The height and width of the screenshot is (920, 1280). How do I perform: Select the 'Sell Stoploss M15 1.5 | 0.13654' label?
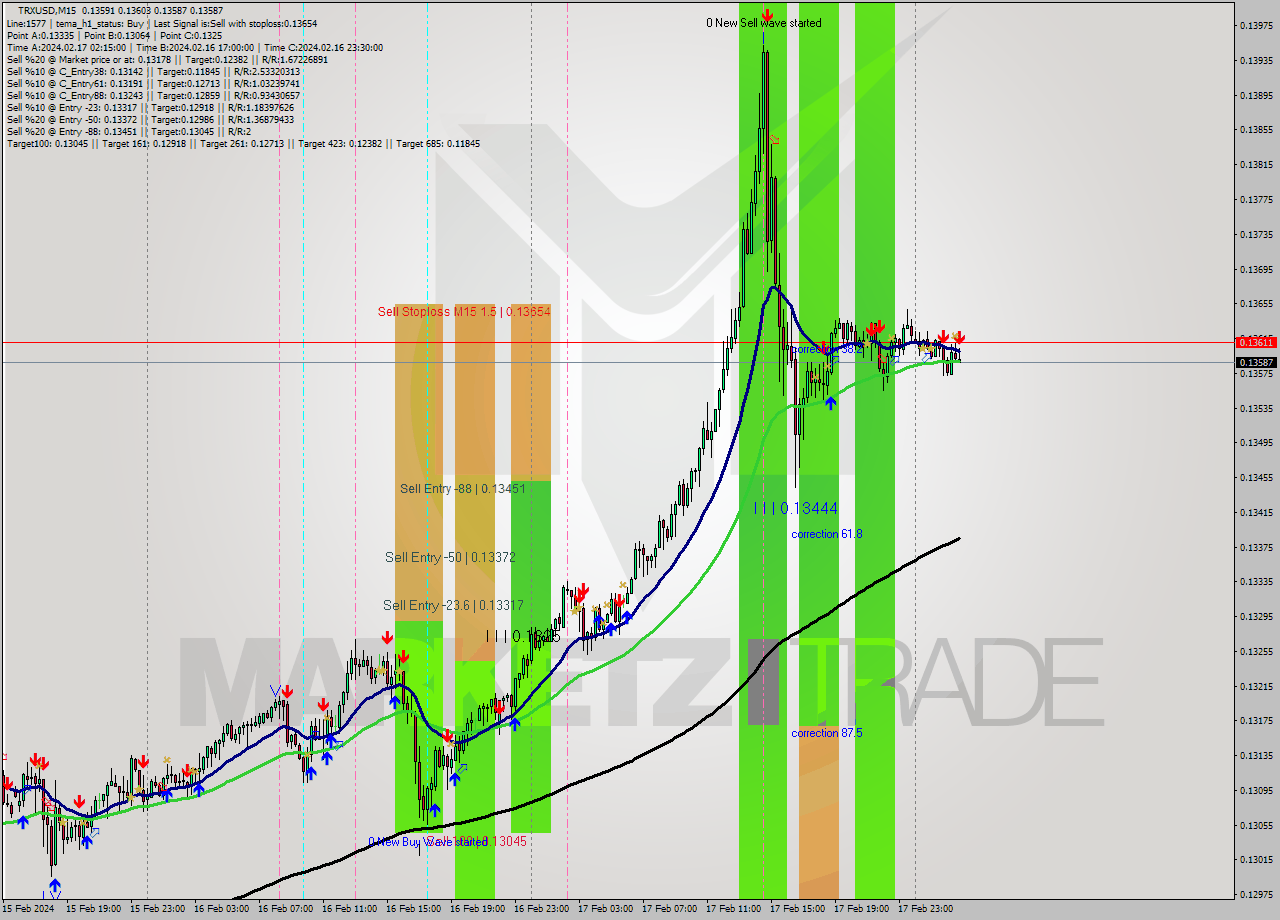pyautogui.click(x=464, y=312)
